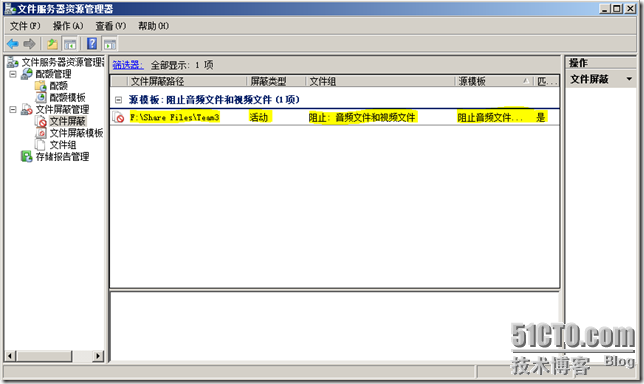Click the 配额 folder icon in the tree
This screenshot has height=384, width=644.
click(x=41, y=86)
